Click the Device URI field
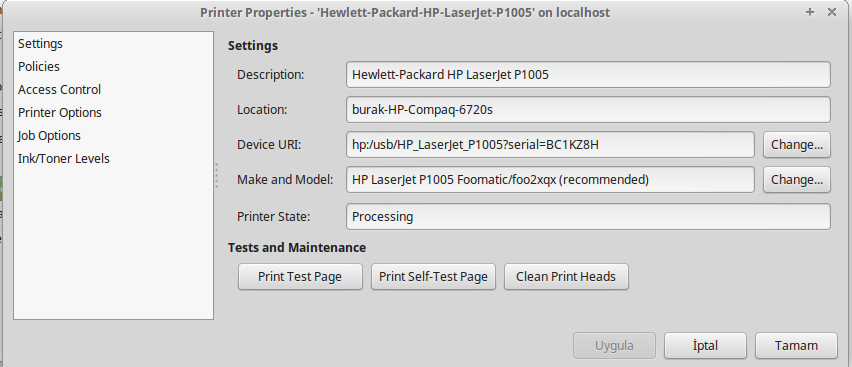The image size is (852, 367). (550, 145)
